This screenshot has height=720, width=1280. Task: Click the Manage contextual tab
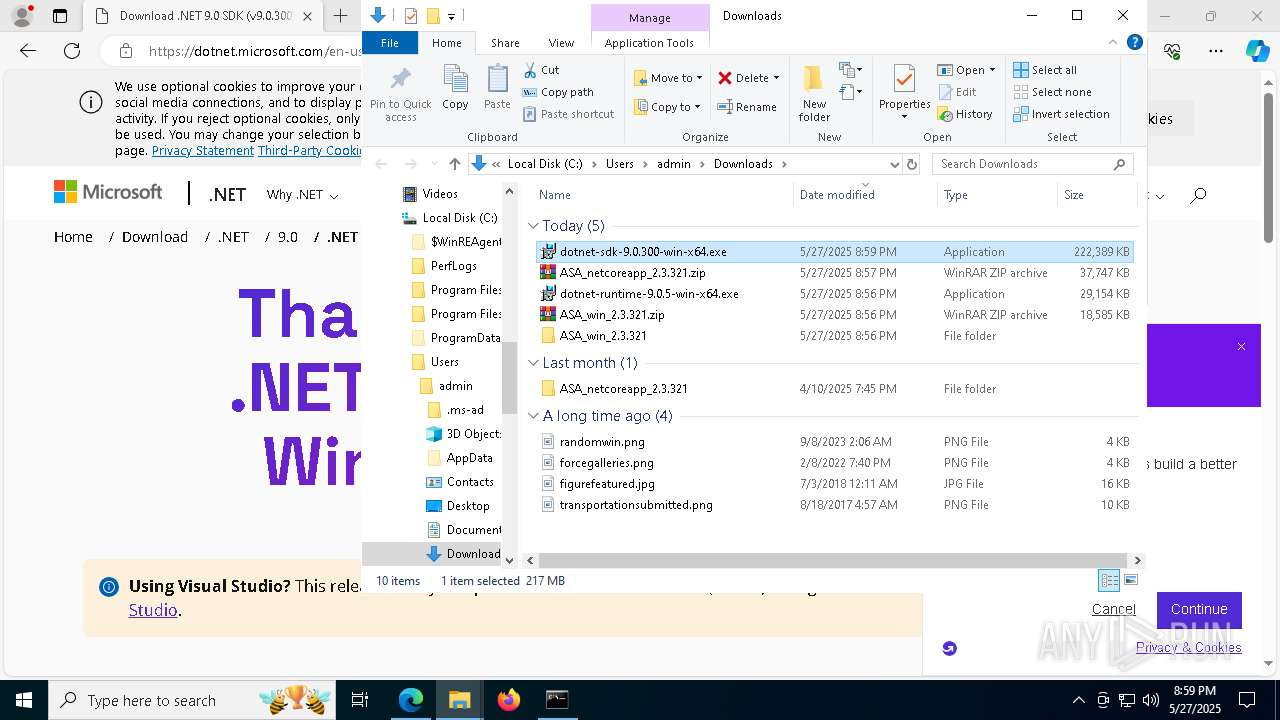click(649, 18)
